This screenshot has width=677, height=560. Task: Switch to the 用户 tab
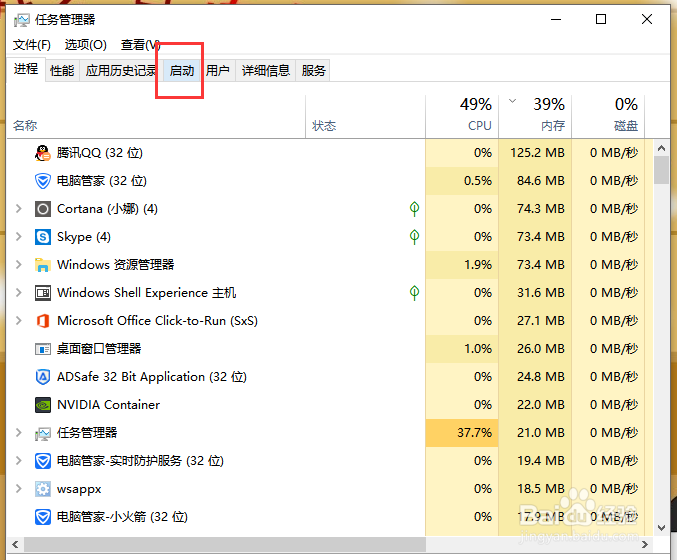click(x=218, y=70)
